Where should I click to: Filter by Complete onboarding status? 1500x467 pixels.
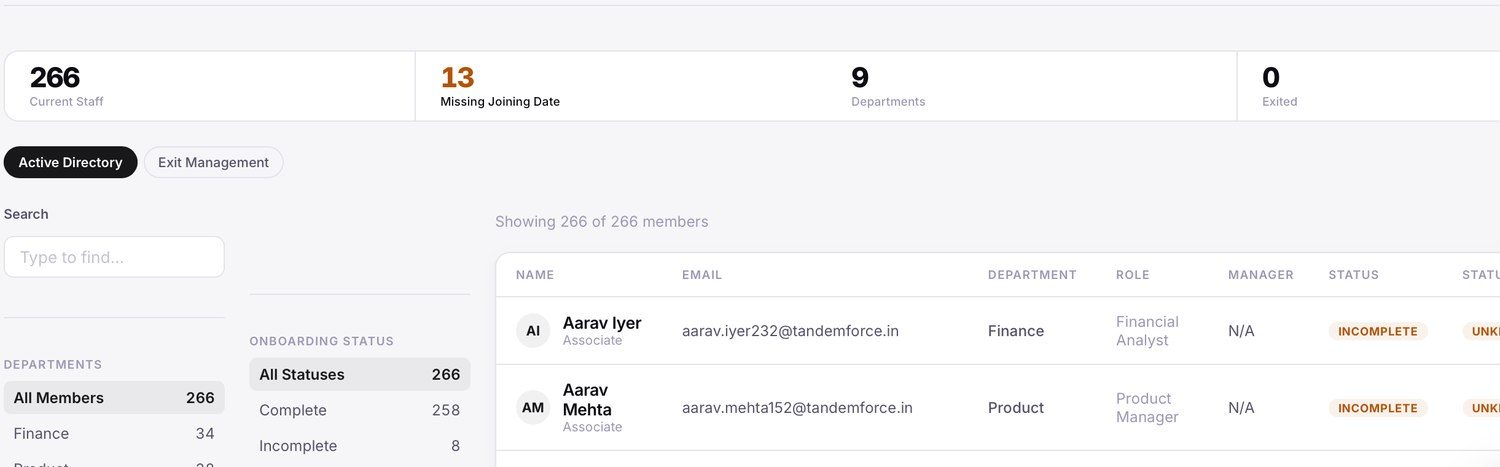coord(360,410)
